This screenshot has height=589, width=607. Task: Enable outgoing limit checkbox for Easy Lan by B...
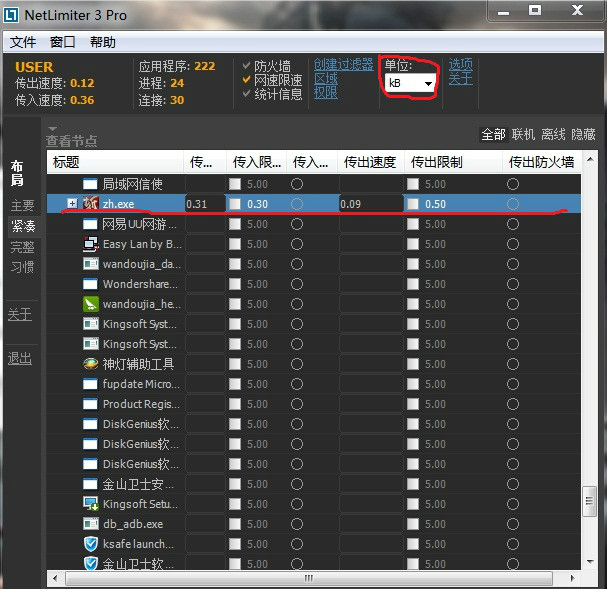413,244
